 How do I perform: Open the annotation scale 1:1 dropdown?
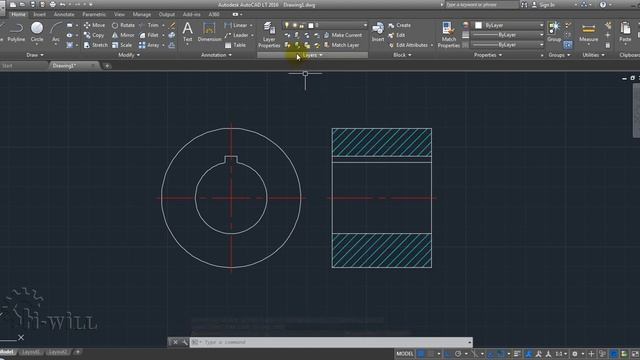tap(561, 354)
